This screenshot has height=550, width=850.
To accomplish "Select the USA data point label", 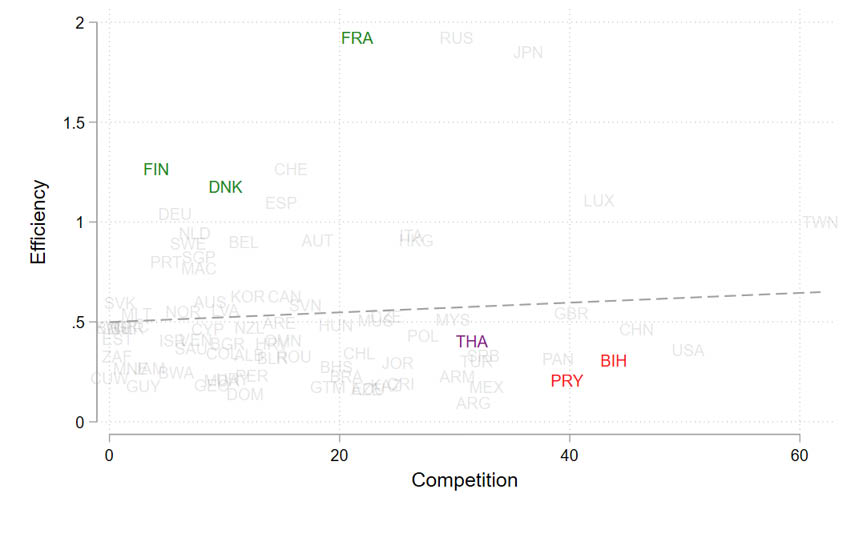I will tap(688, 350).
